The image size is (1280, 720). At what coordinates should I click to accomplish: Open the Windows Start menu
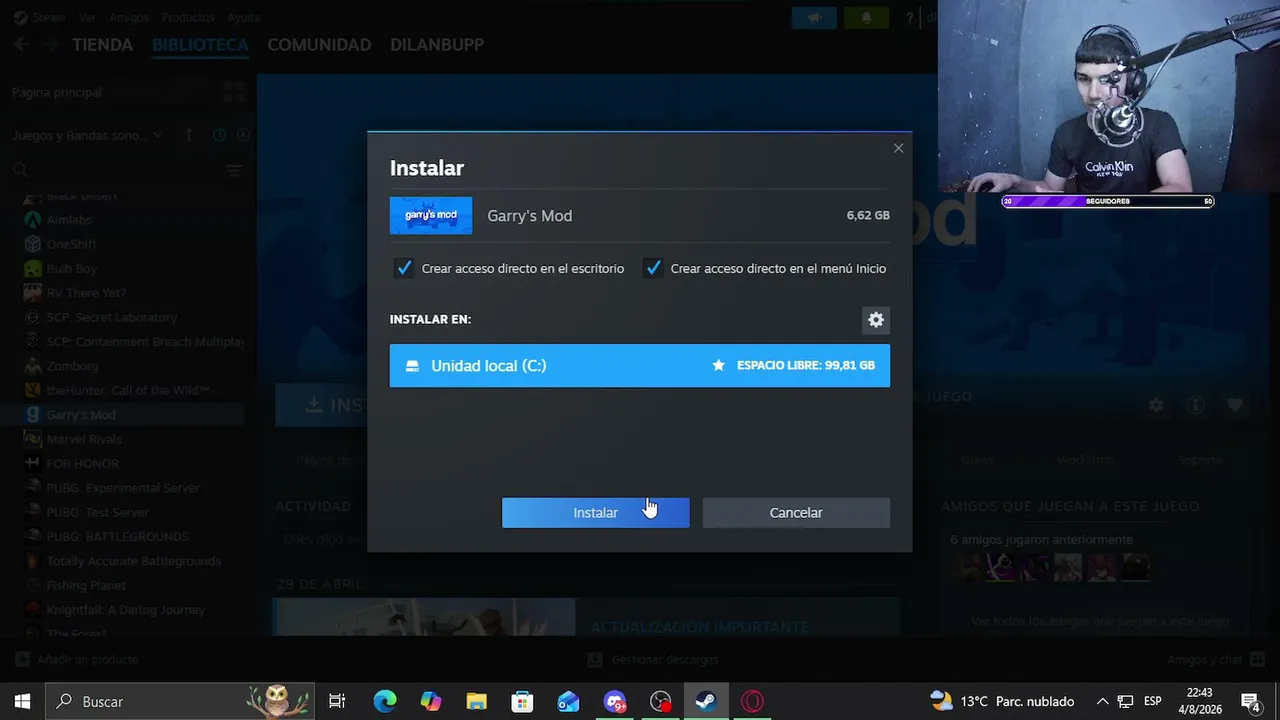point(22,701)
